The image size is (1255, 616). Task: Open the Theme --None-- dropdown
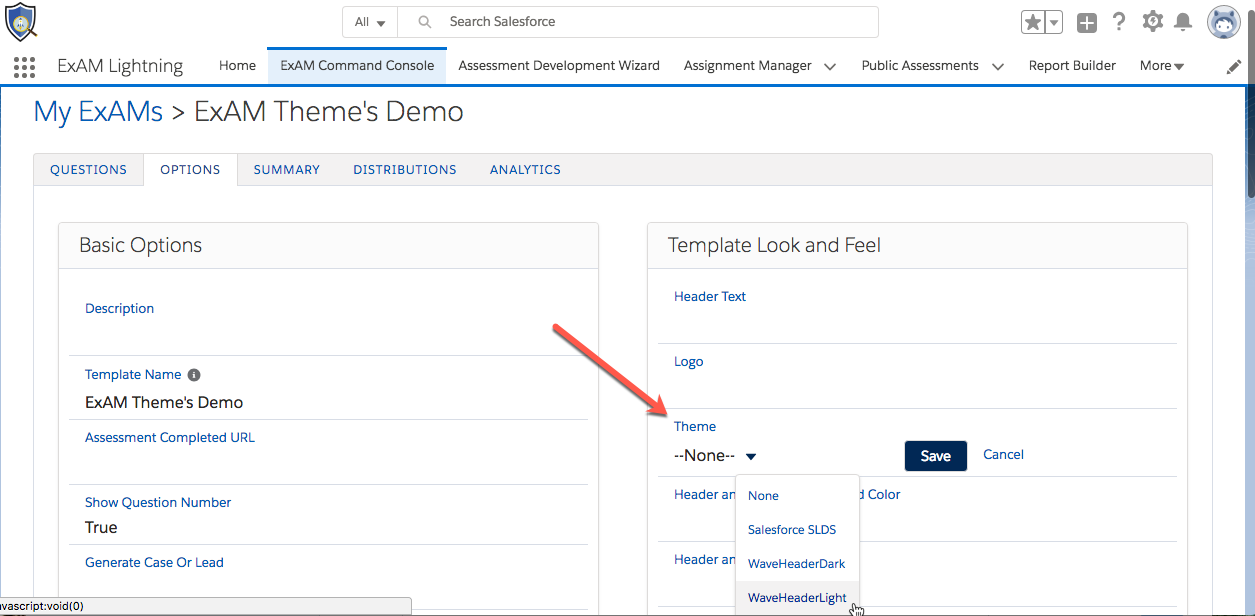click(x=716, y=456)
